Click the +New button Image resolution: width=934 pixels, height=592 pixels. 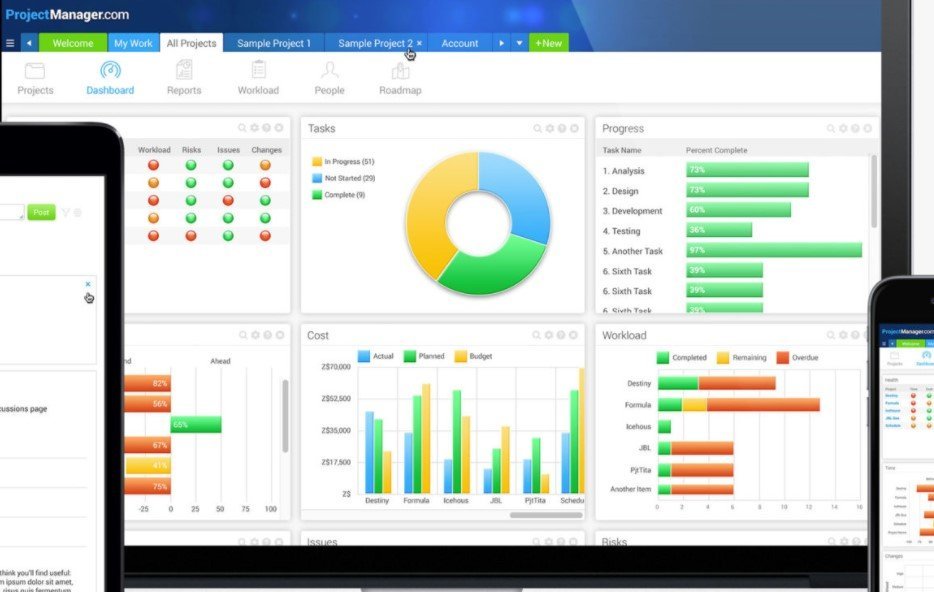[547, 43]
